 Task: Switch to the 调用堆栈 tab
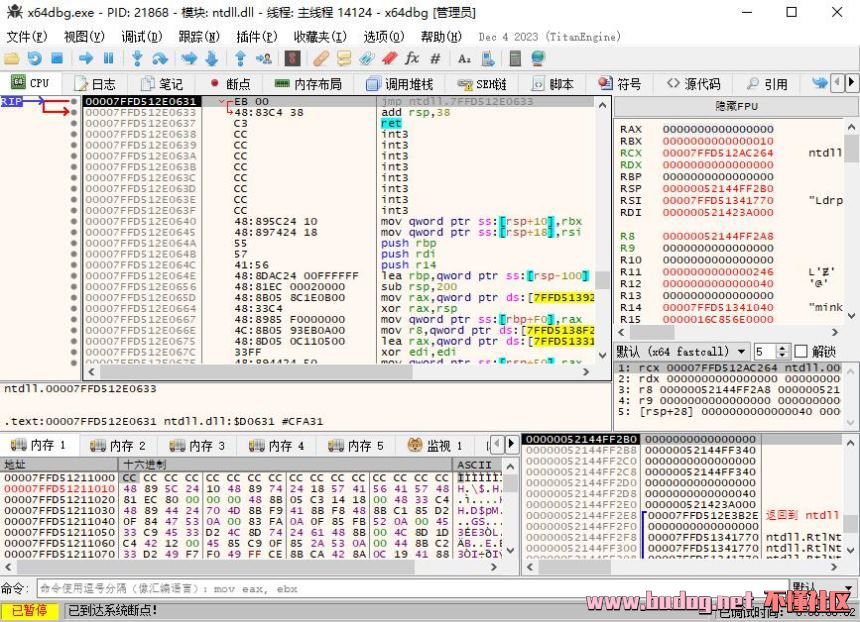point(400,84)
